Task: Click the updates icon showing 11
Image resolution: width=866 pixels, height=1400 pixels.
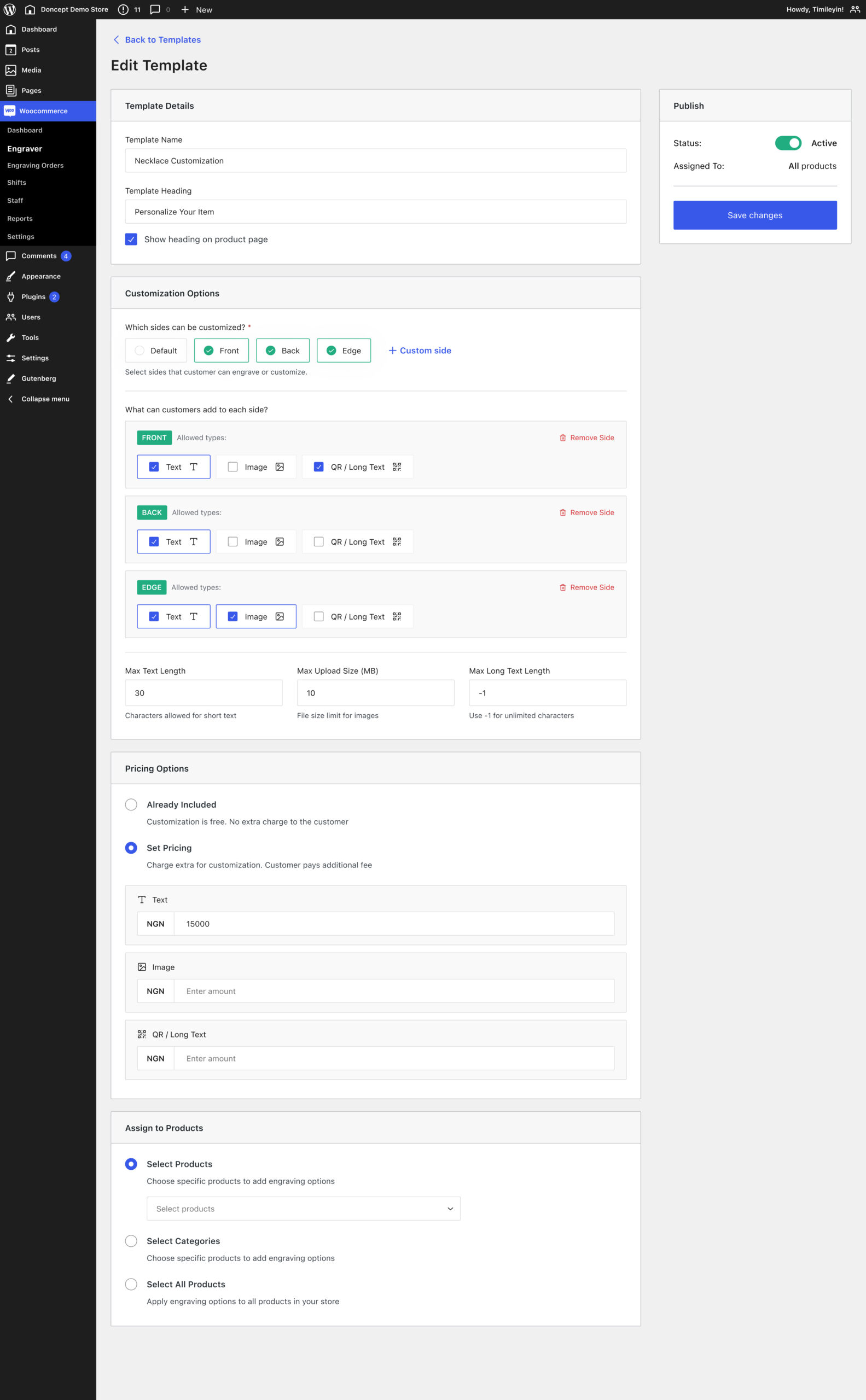Action: pos(123,10)
